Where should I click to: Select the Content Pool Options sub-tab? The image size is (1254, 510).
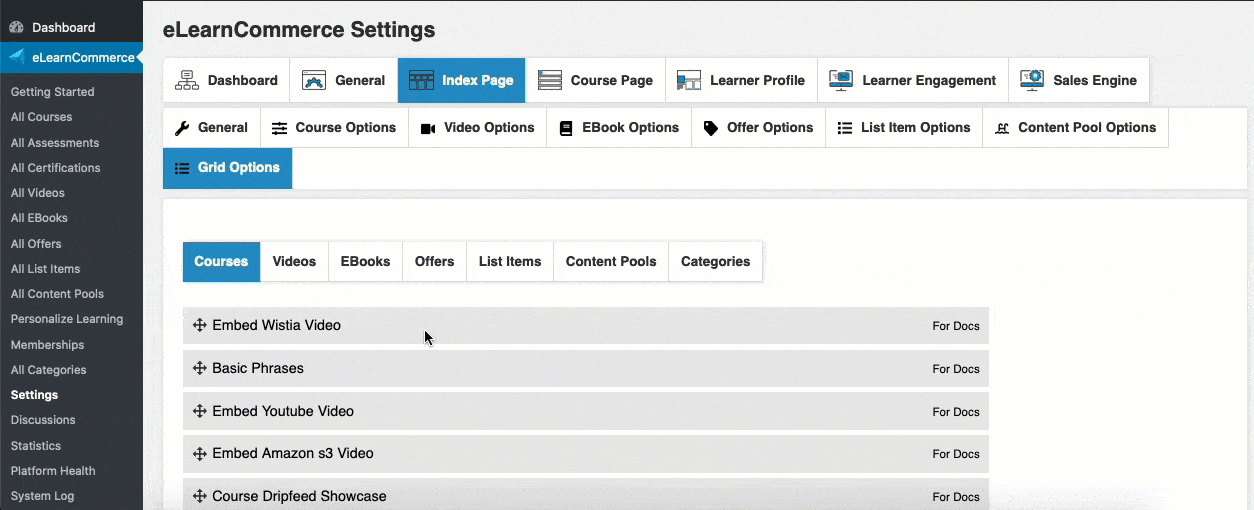click(1075, 128)
